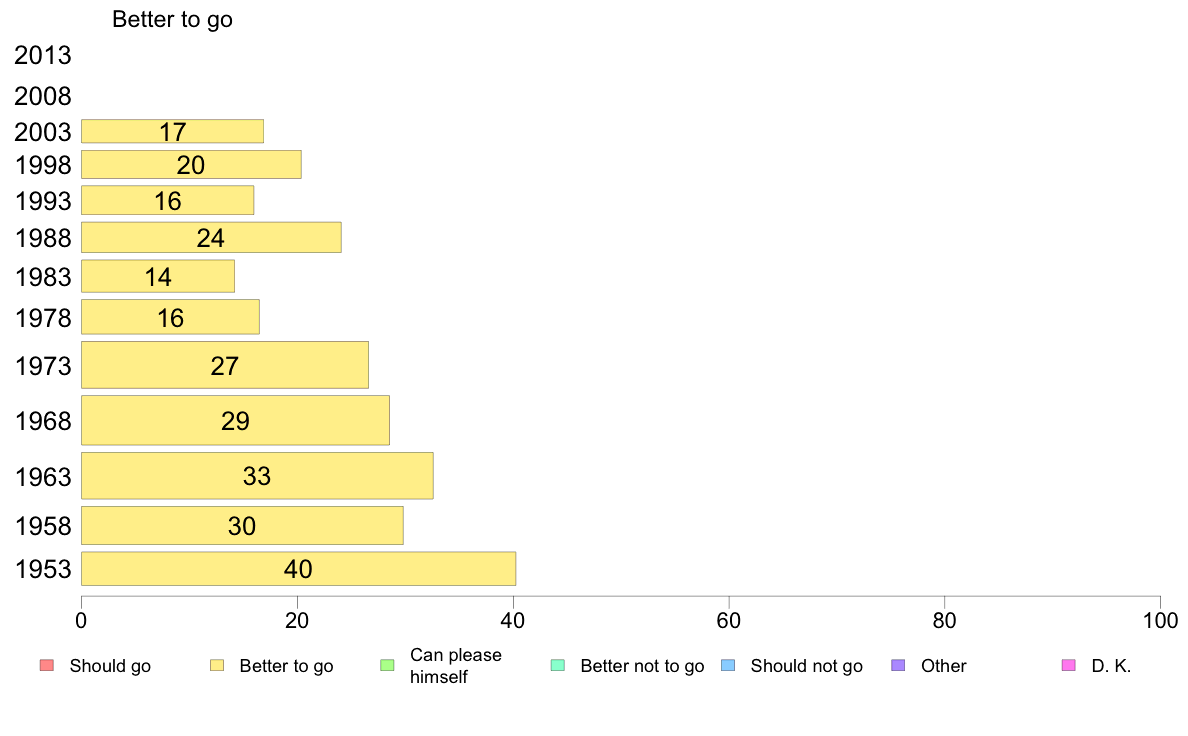This screenshot has width=1188, height=736.
Task: Select the blue Should not go swatch
Action: point(728,666)
